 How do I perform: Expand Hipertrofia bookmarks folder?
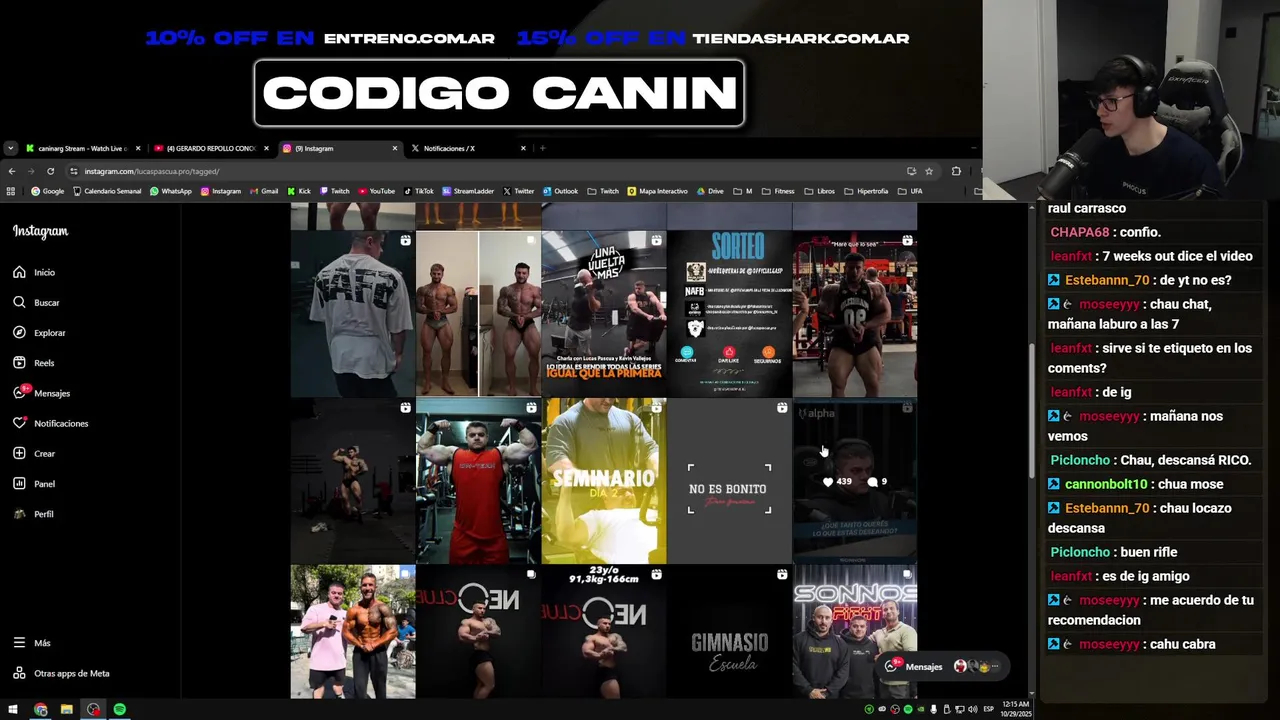[x=866, y=191]
